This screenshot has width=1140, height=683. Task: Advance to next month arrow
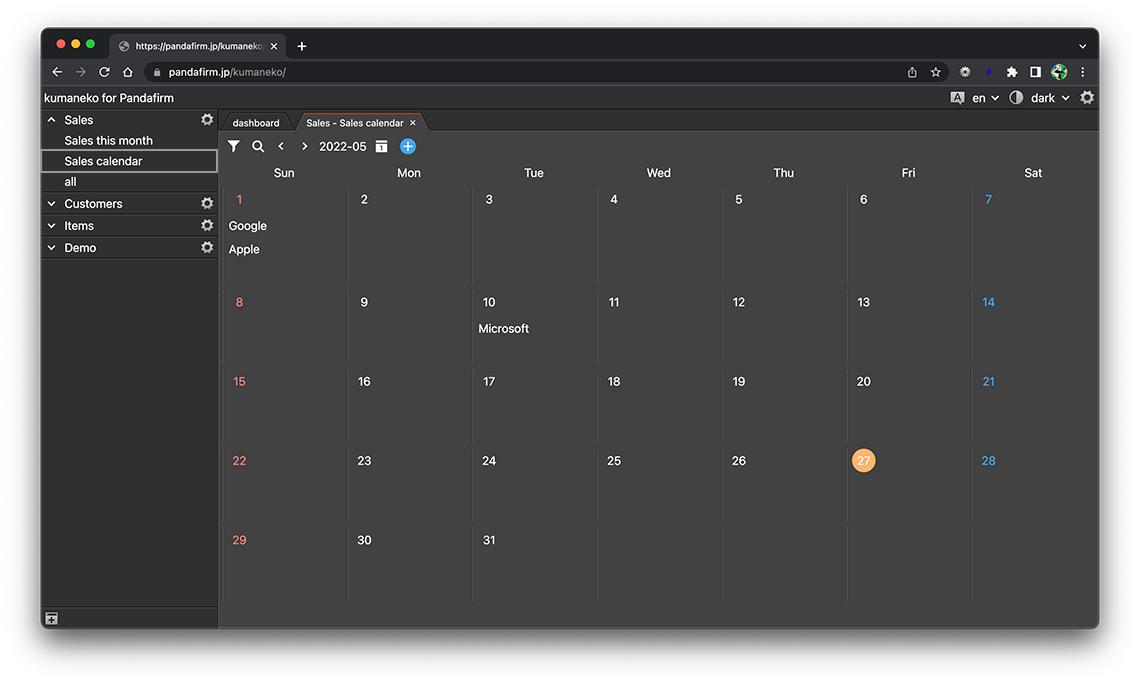point(305,147)
